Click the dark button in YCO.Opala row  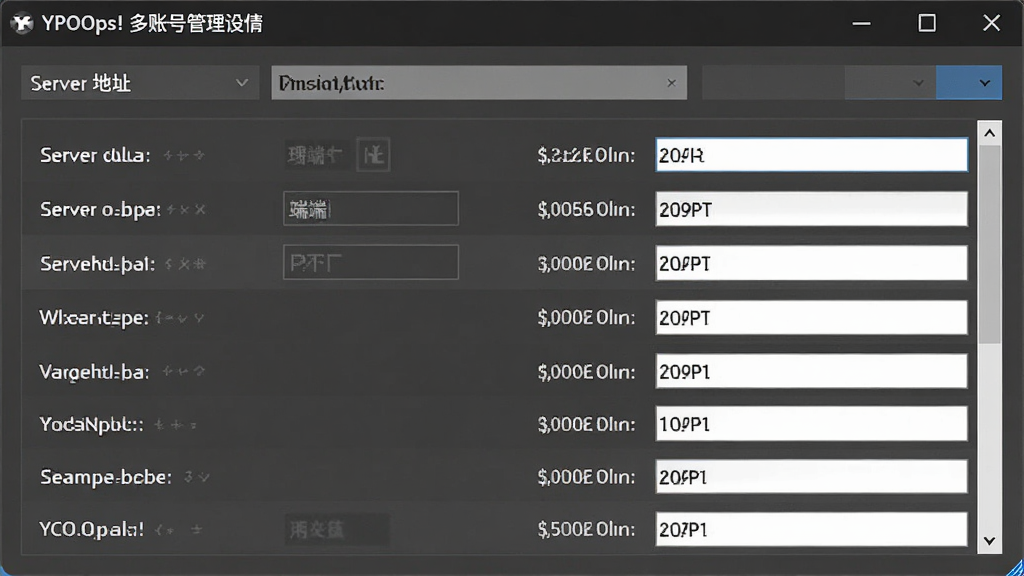point(337,529)
